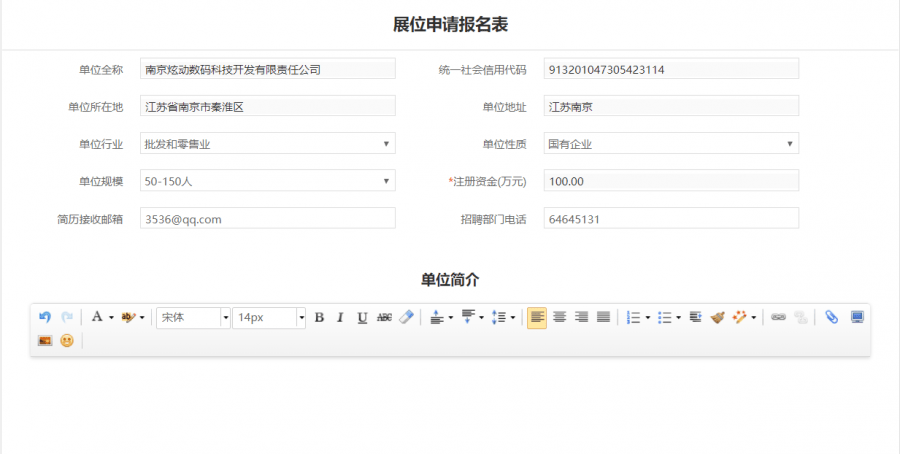
Task: Insert a hyperlink with the chain icon
Action: [778, 317]
